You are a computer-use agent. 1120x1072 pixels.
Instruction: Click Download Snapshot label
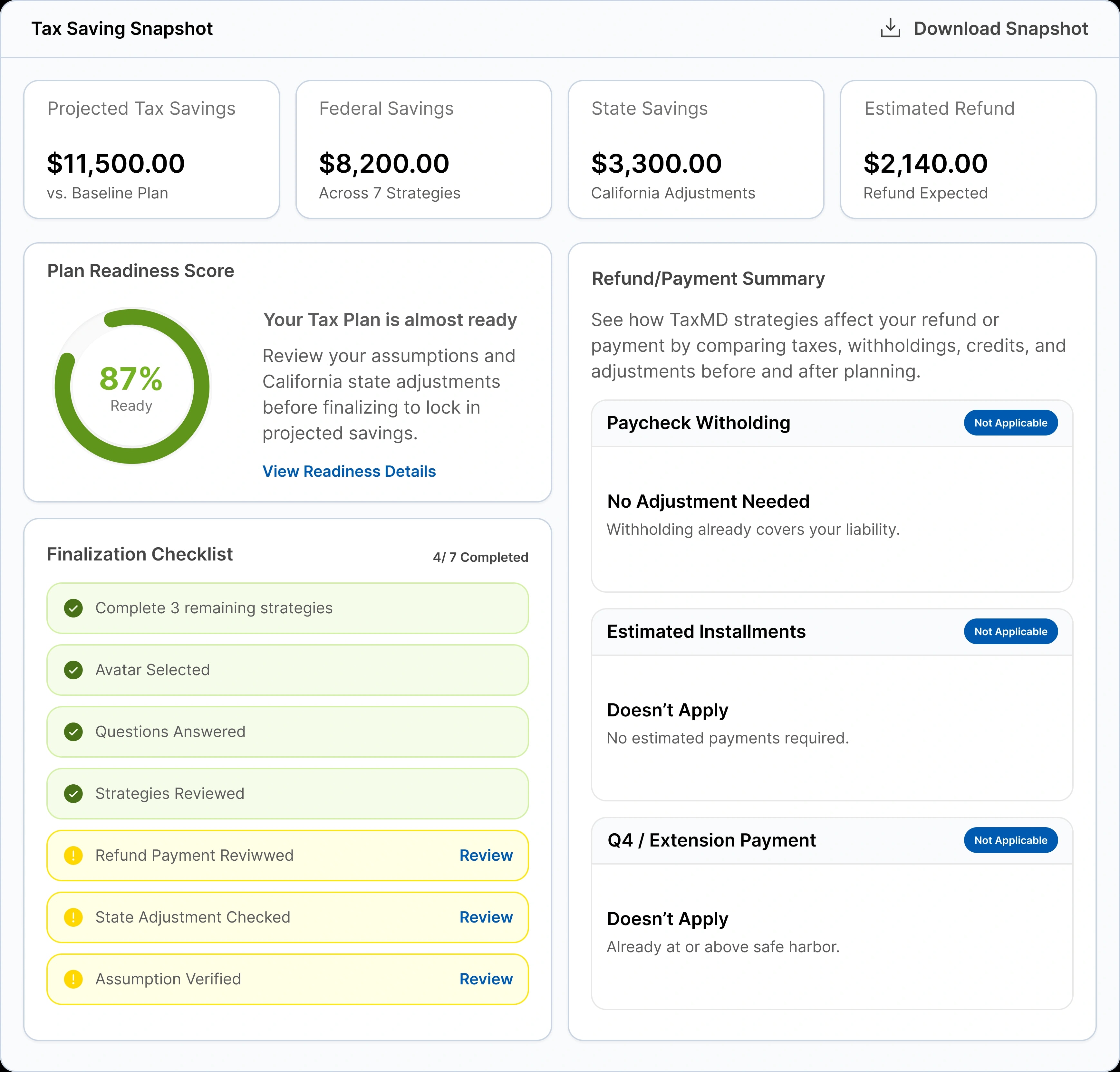point(1000,29)
